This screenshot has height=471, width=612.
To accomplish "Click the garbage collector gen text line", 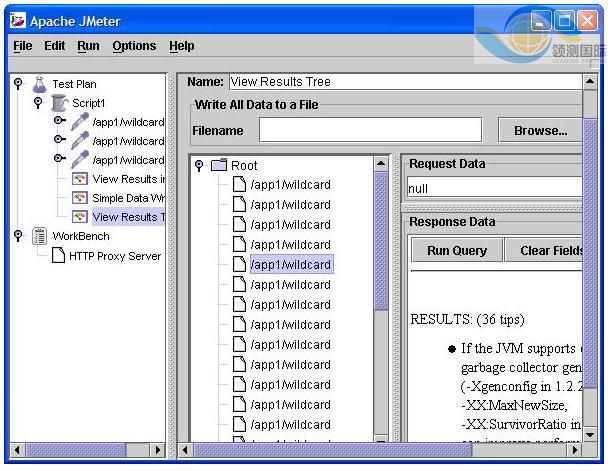I will (521, 368).
